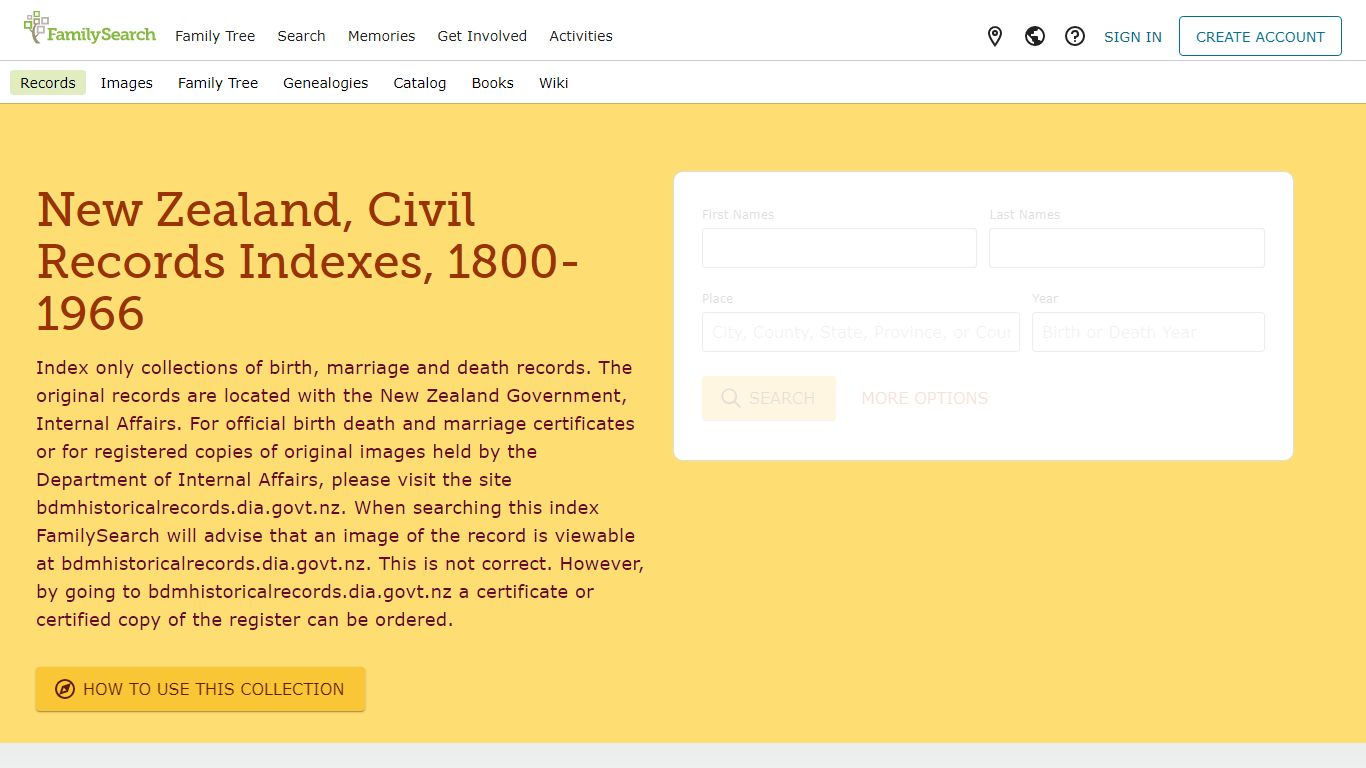This screenshot has height=768, width=1366.
Task: Switch to the Catalog tab
Action: click(x=420, y=83)
